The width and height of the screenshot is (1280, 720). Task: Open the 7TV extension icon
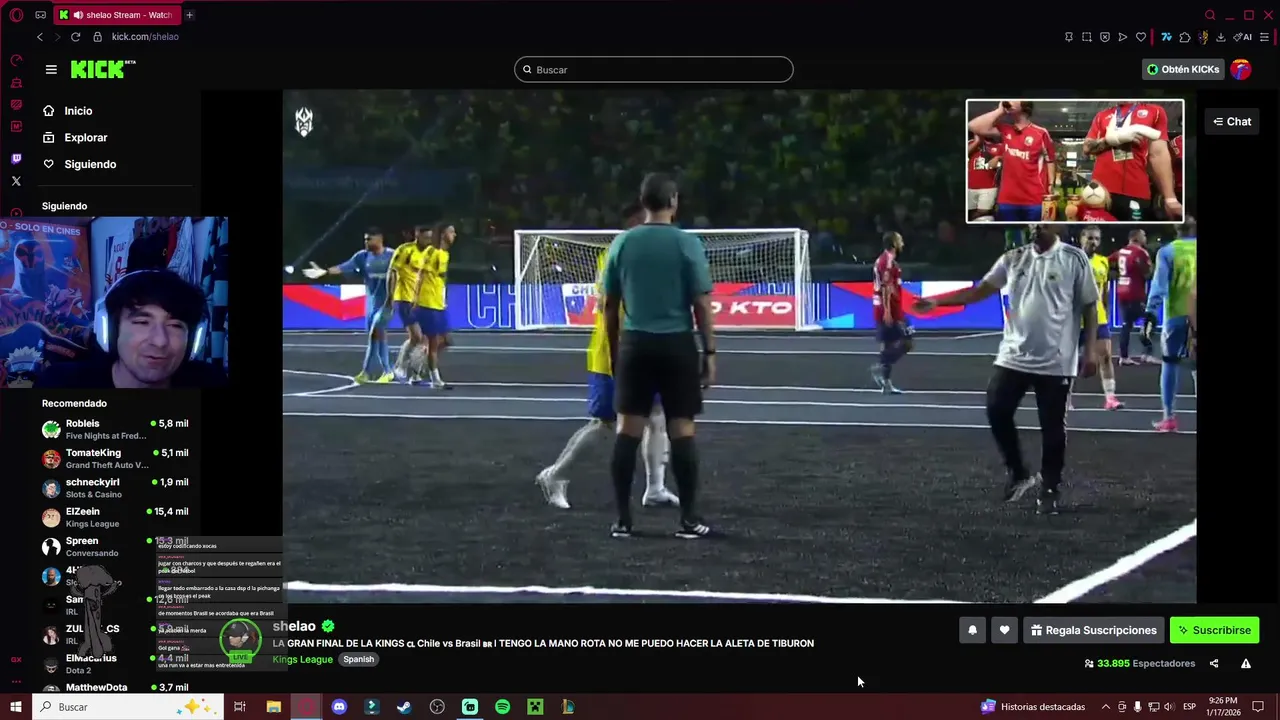[1166, 37]
